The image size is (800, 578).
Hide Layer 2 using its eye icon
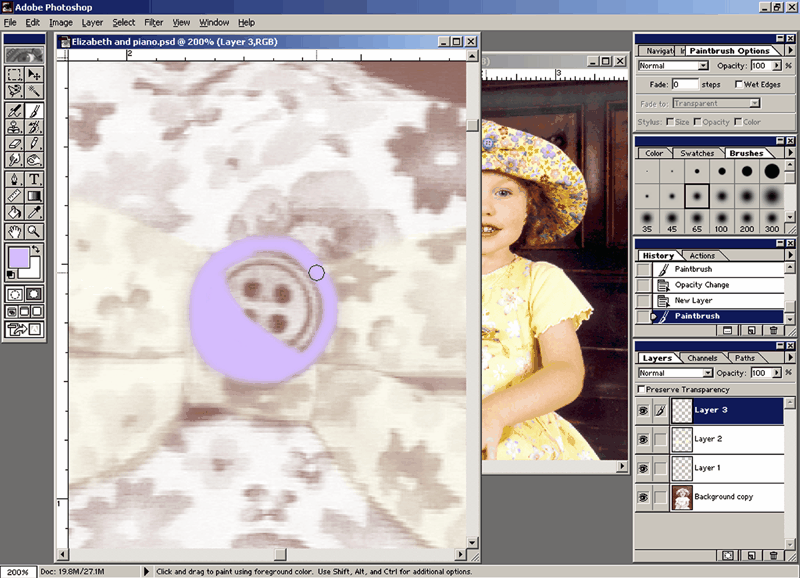pyautogui.click(x=643, y=438)
